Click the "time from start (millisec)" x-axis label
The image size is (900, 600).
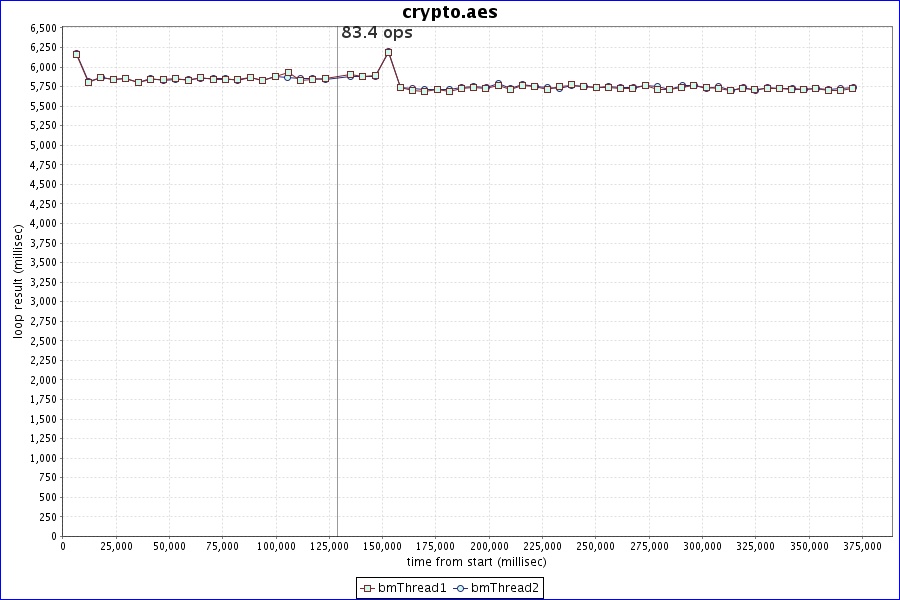point(476,562)
